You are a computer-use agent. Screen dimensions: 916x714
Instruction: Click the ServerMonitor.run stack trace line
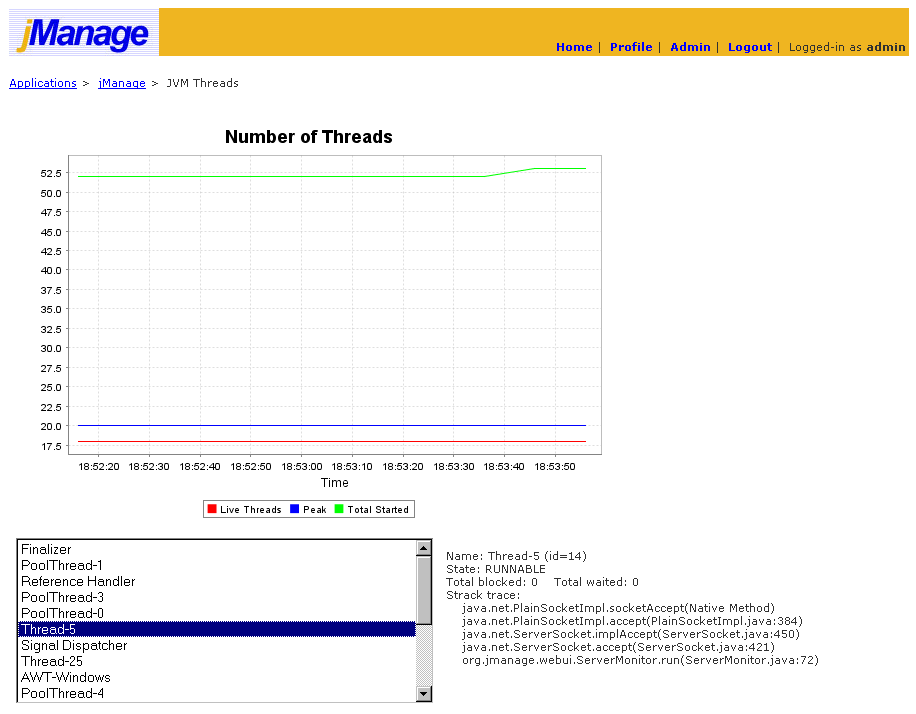tap(640, 660)
